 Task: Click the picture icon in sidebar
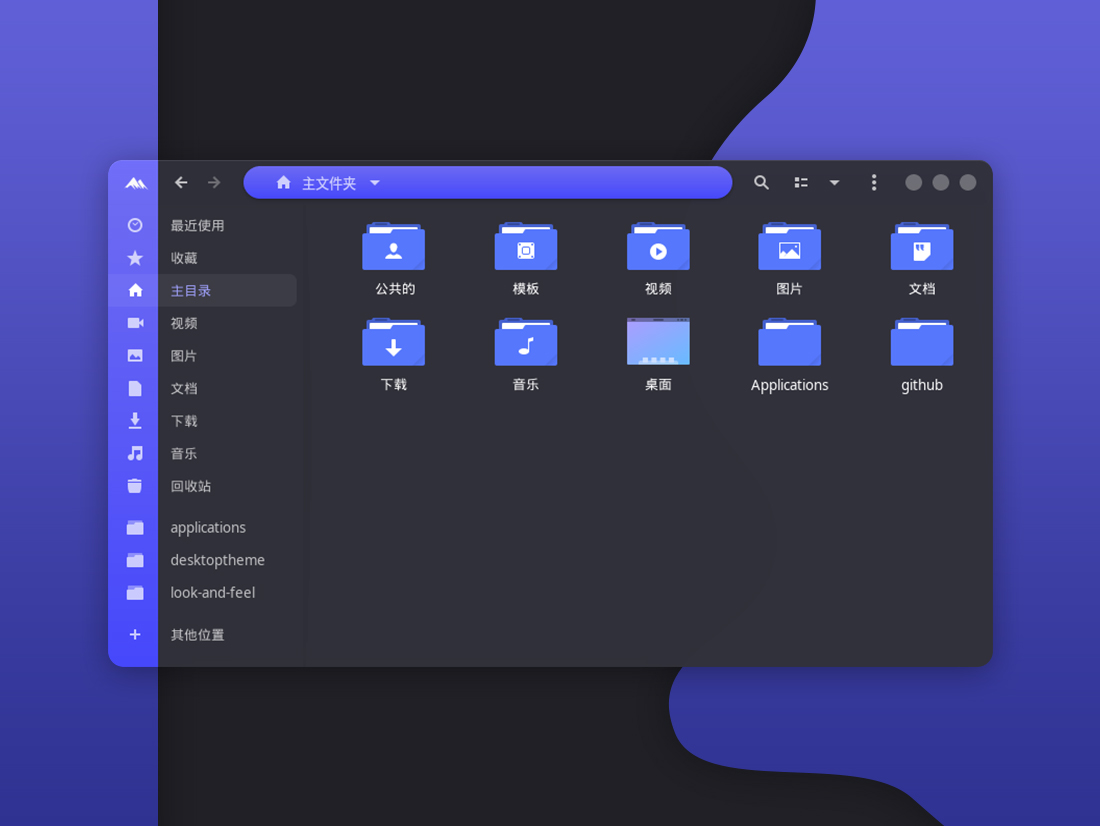click(135, 356)
